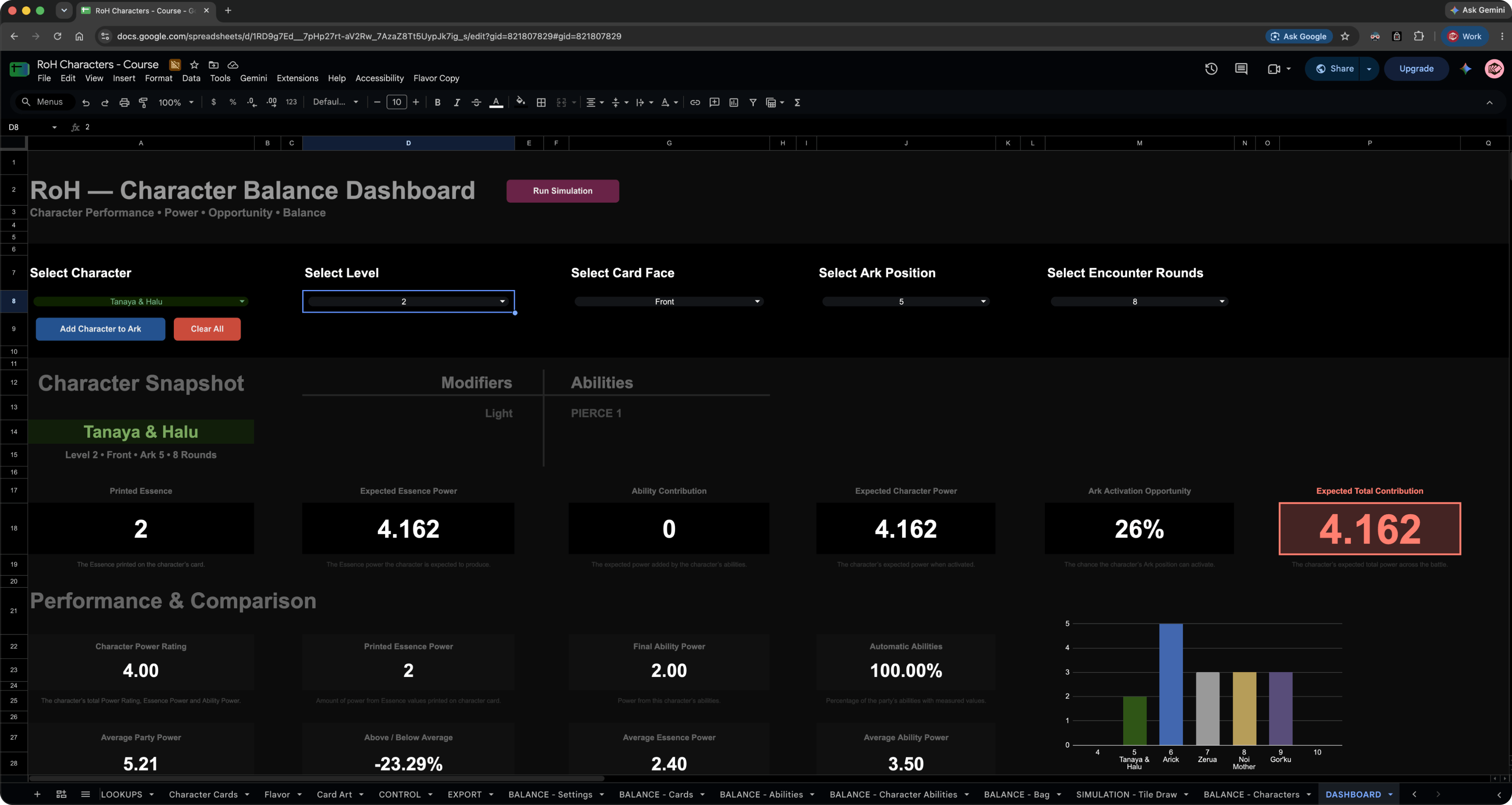Viewport: 1512px width, 805px height.
Task: Open the Extensions menu
Action: point(297,78)
